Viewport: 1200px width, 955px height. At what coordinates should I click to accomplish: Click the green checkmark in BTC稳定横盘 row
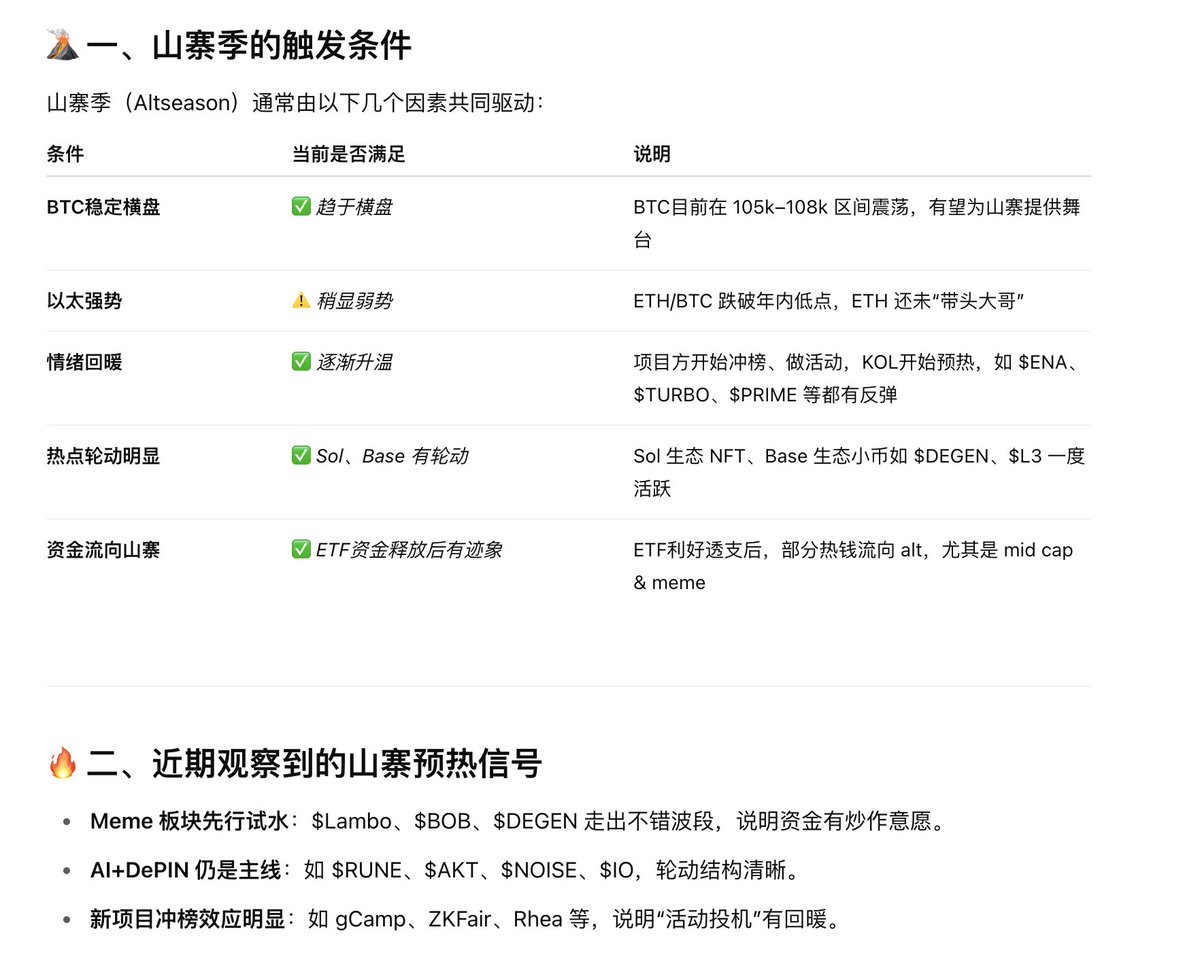[x=300, y=207]
